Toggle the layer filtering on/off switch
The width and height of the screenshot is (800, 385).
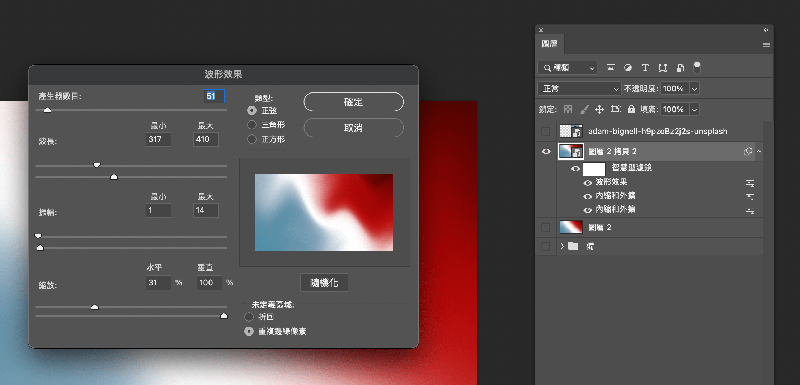click(x=697, y=67)
